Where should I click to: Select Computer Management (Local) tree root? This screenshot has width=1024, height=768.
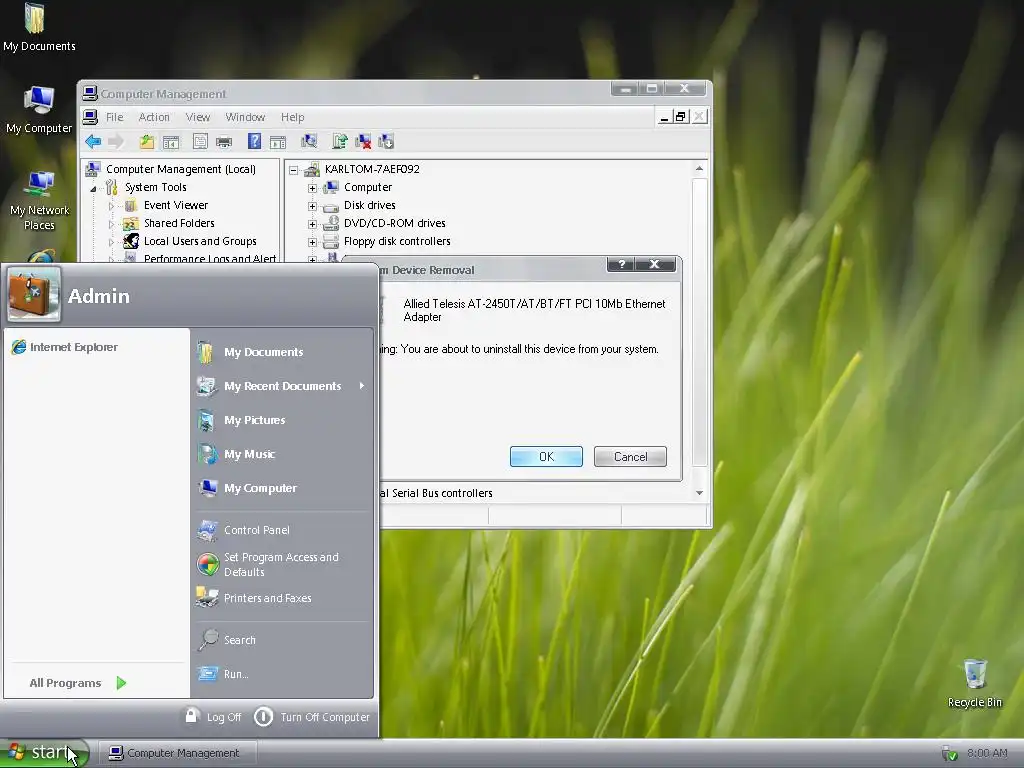pyautogui.click(x=181, y=169)
